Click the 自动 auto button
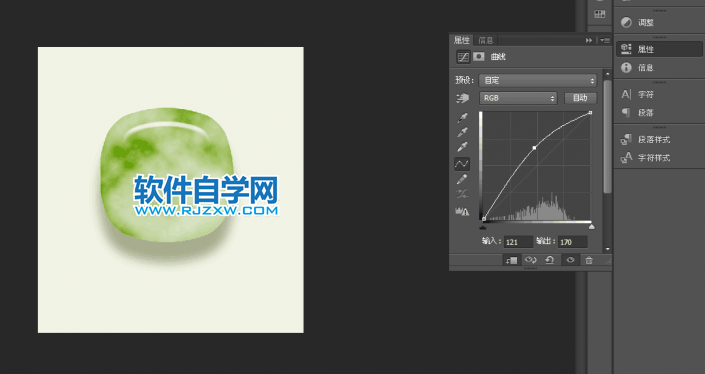This screenshot has height=374, width=705. point(580,98)
